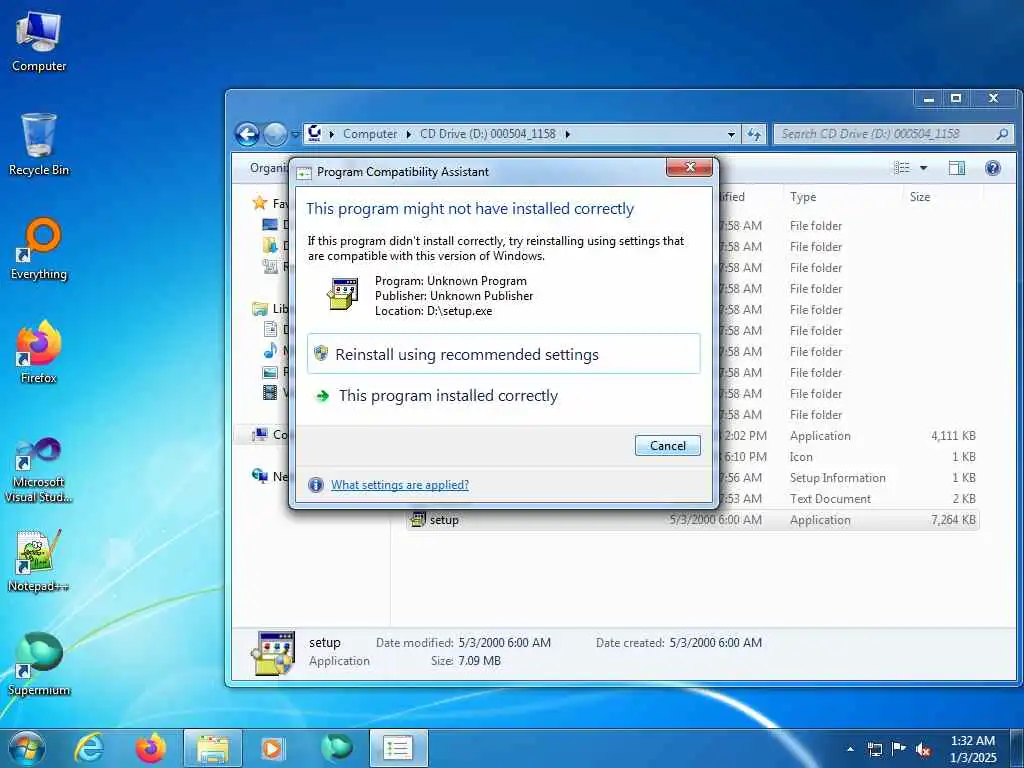Image resolution: width=1024 pixels, height=768 pixels.
Task: Open the Supermium desktop shortcut
Action: (39, 664)
